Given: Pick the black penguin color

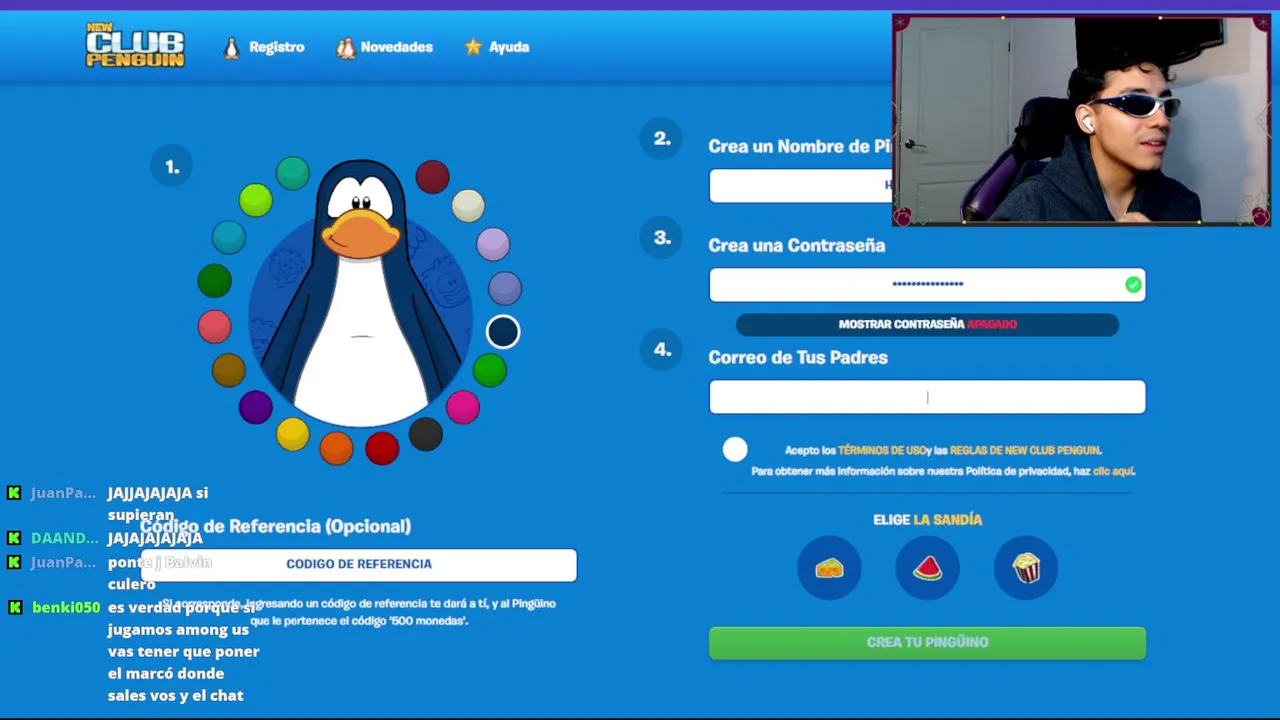Looking at the screenshot, I should tap(425, 434).
